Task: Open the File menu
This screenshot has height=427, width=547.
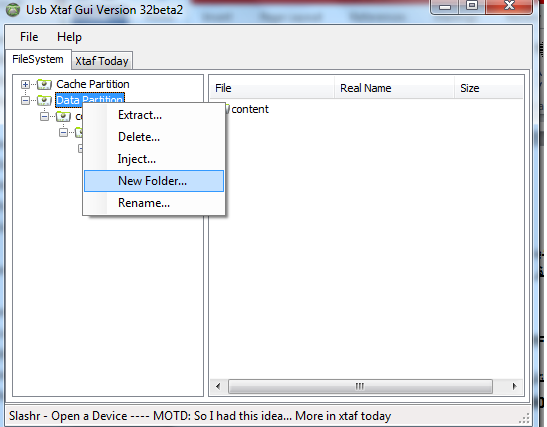Action: (x=29, y=37)
